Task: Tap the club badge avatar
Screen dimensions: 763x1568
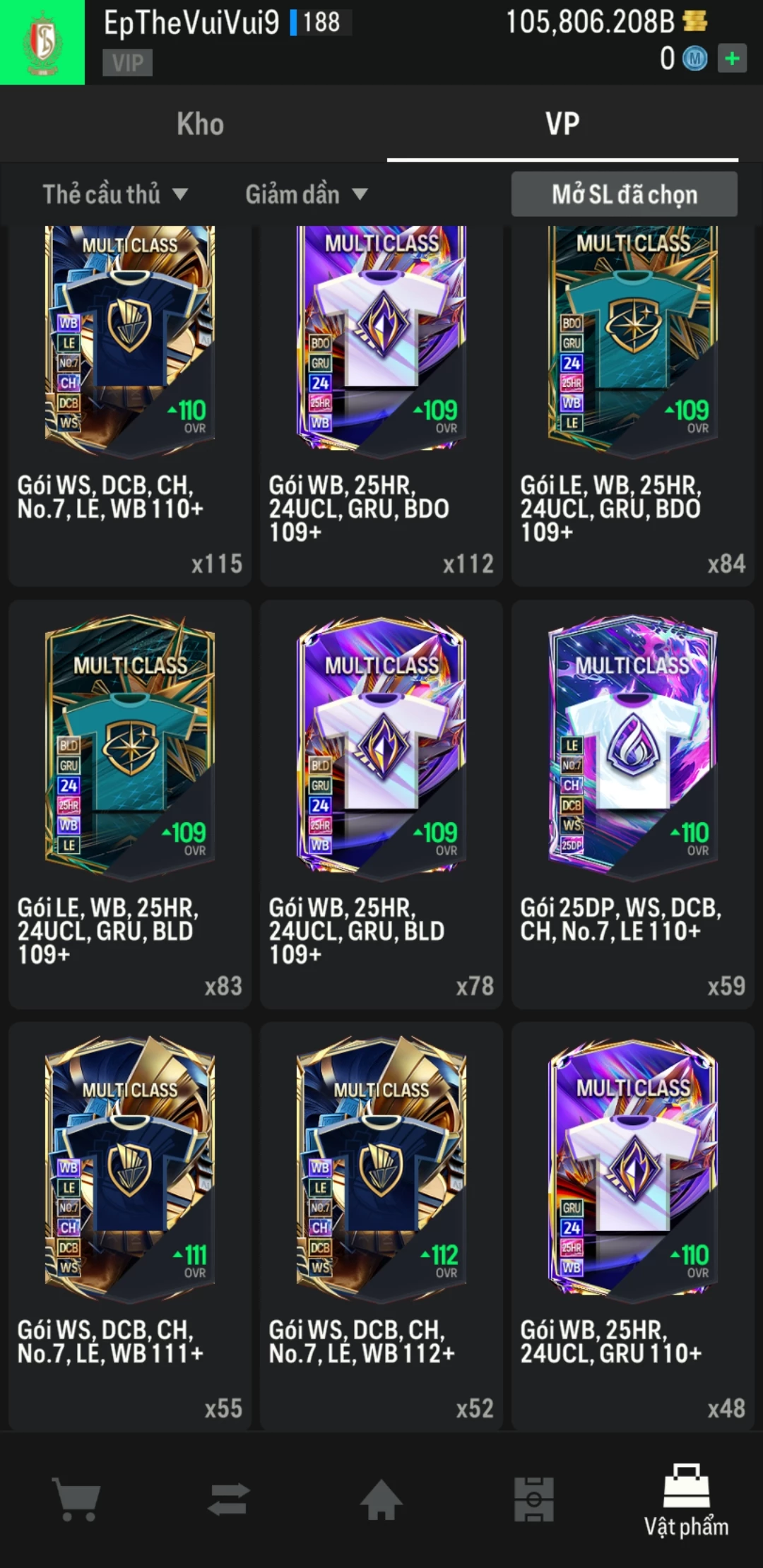Action: (x=42, y=42)
